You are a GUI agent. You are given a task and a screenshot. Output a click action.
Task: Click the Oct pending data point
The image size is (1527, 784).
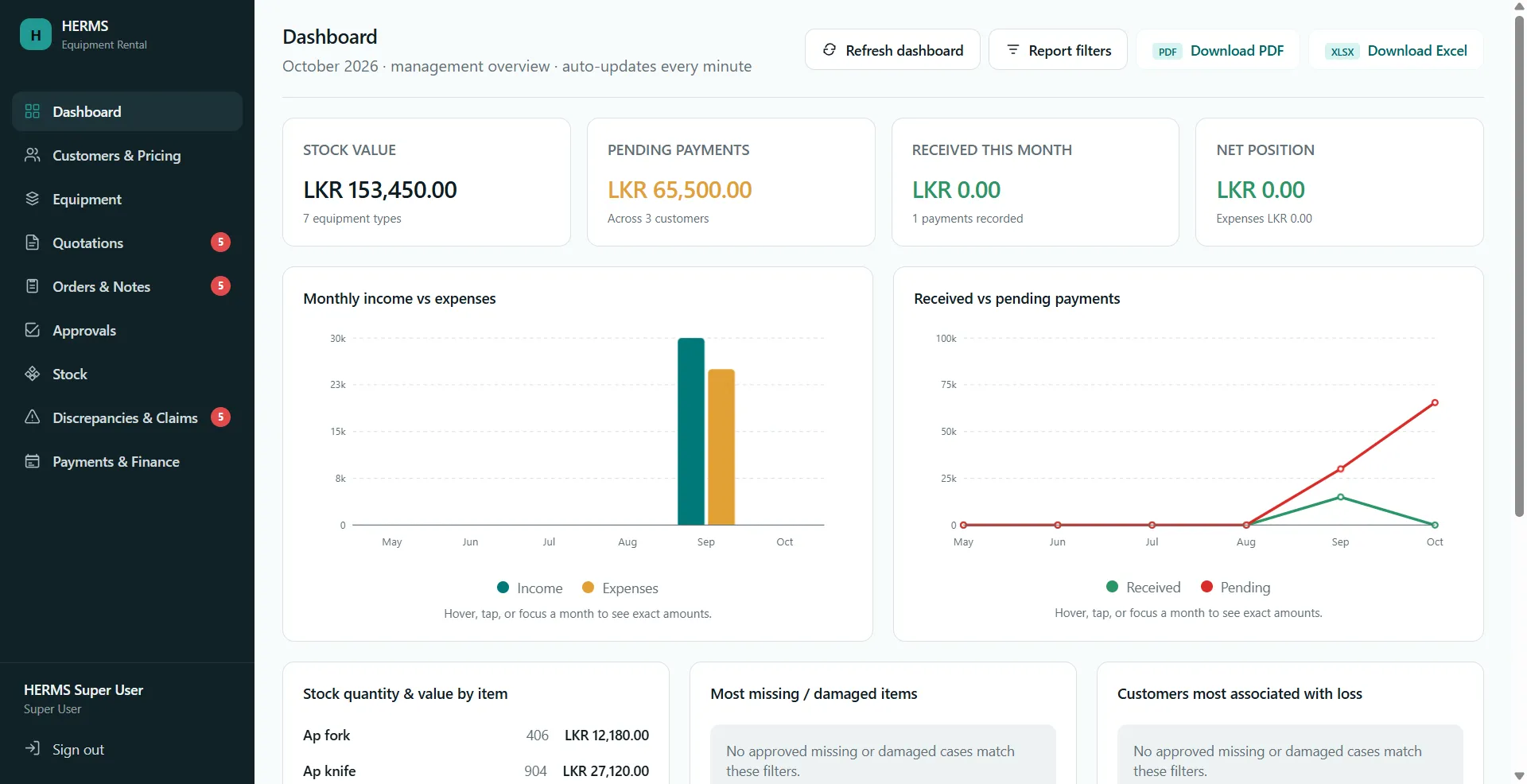point(1435,402)
